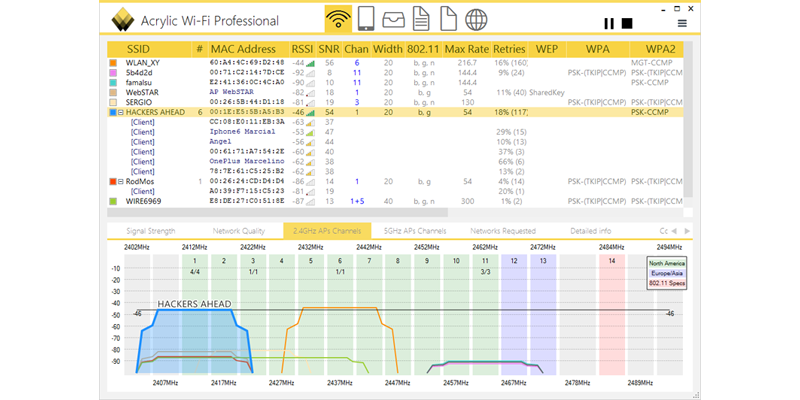The image size is (800, 400).
Task: Collapse the HACKERS AHEAD client list
Action: coord(121,113)
